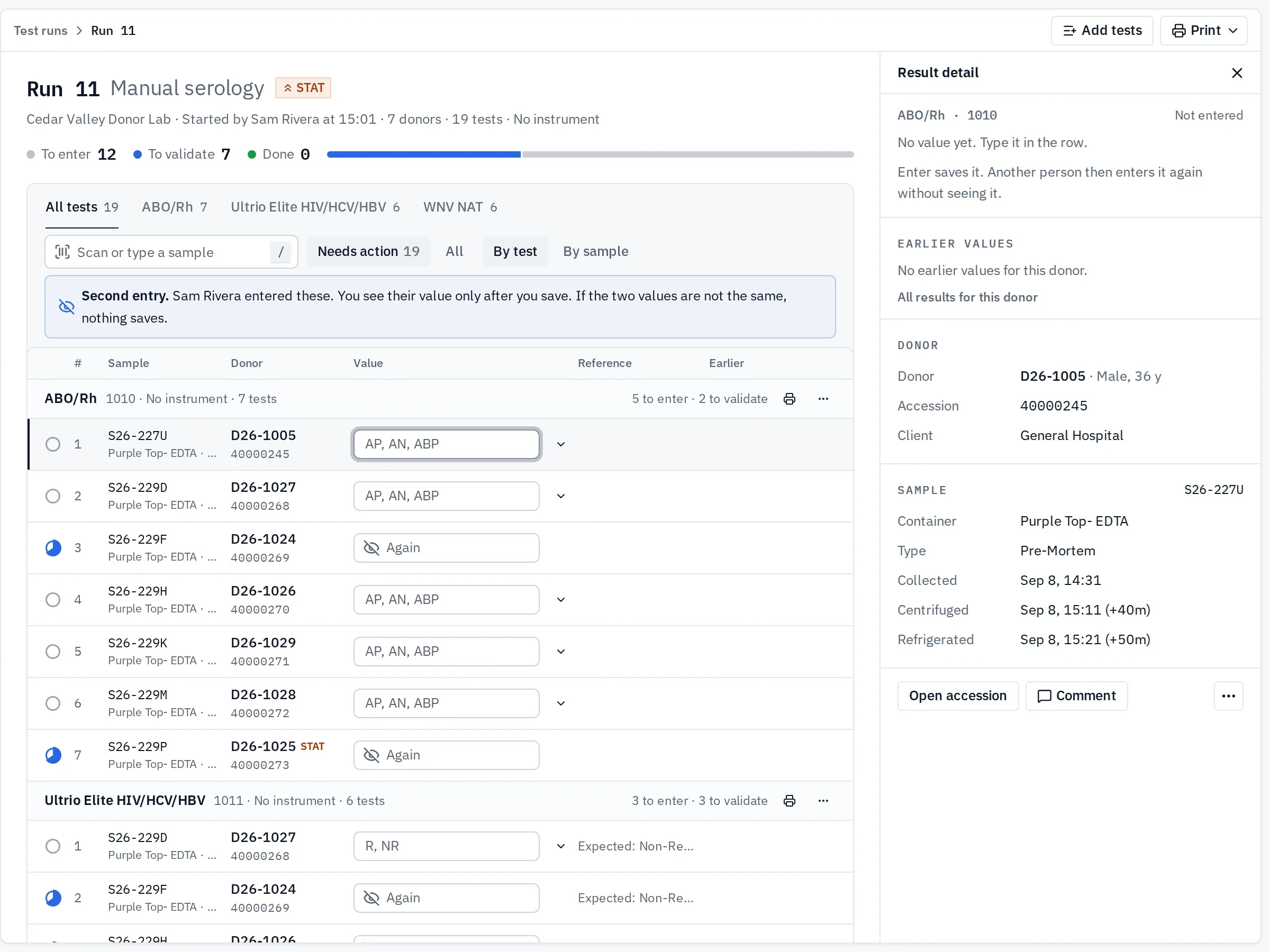
Task: Add a Comment in Result detail
Action: (x=1076, y=696)
